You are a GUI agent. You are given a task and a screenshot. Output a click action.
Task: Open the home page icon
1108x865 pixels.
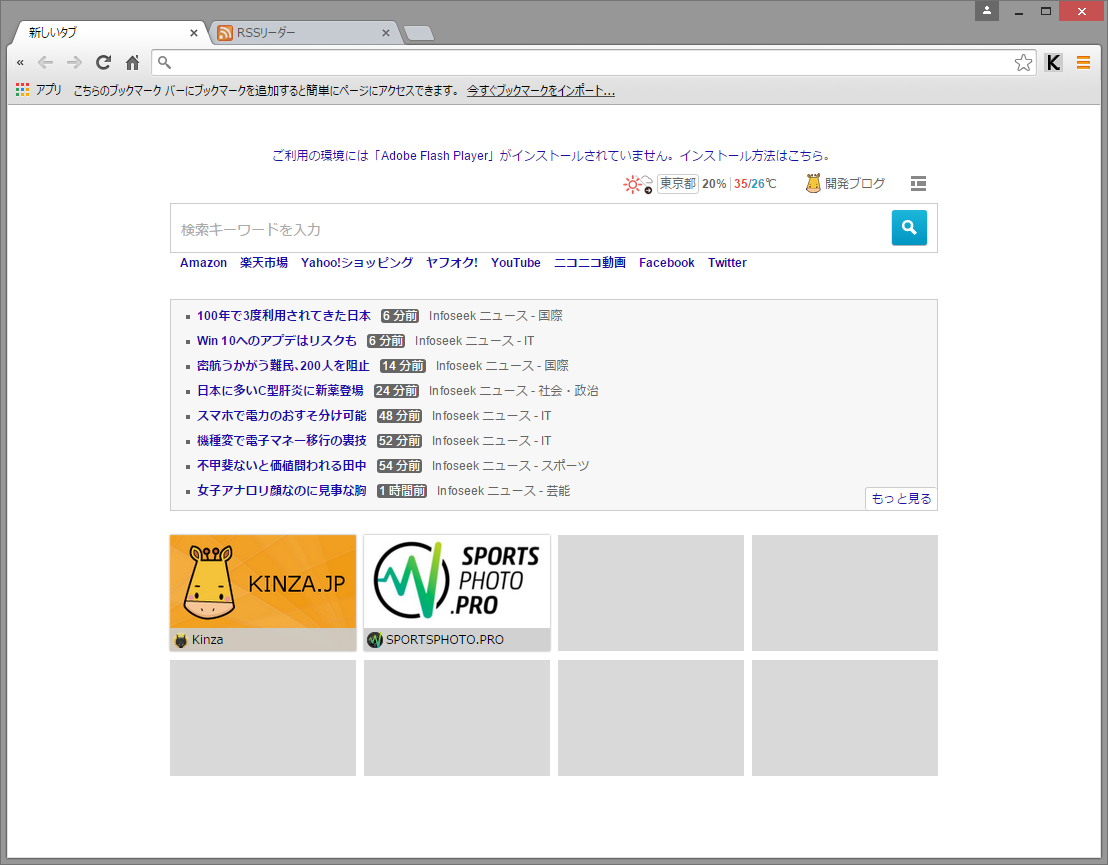[132, 62]
